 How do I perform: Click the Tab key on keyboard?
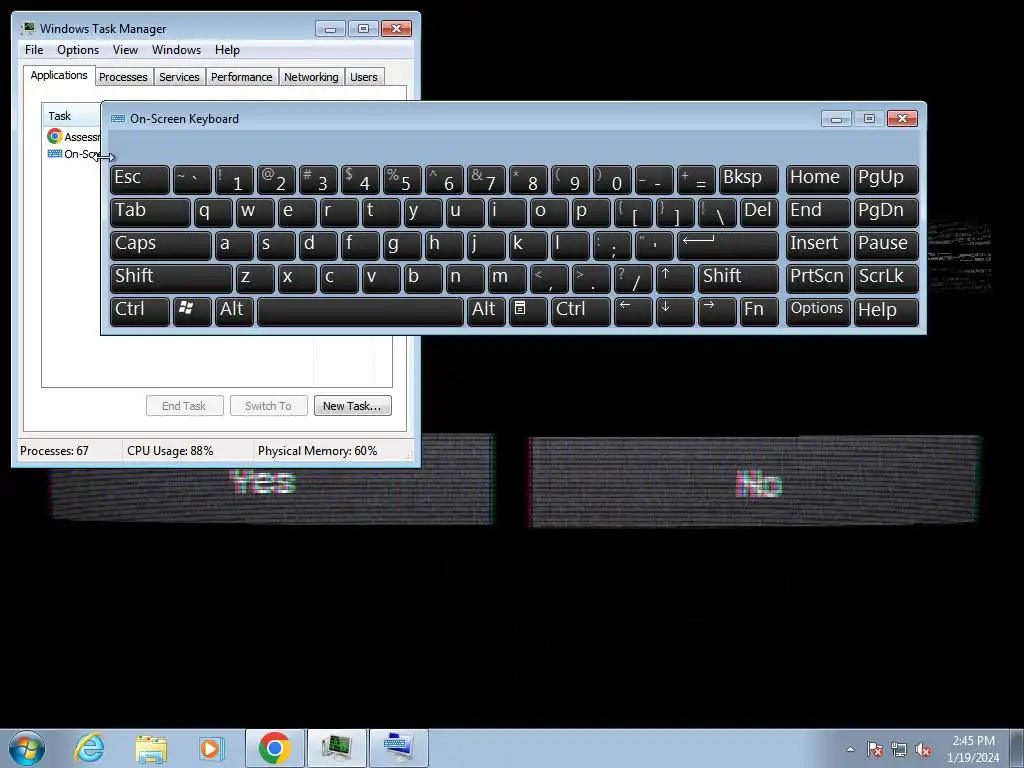point(150,212)
